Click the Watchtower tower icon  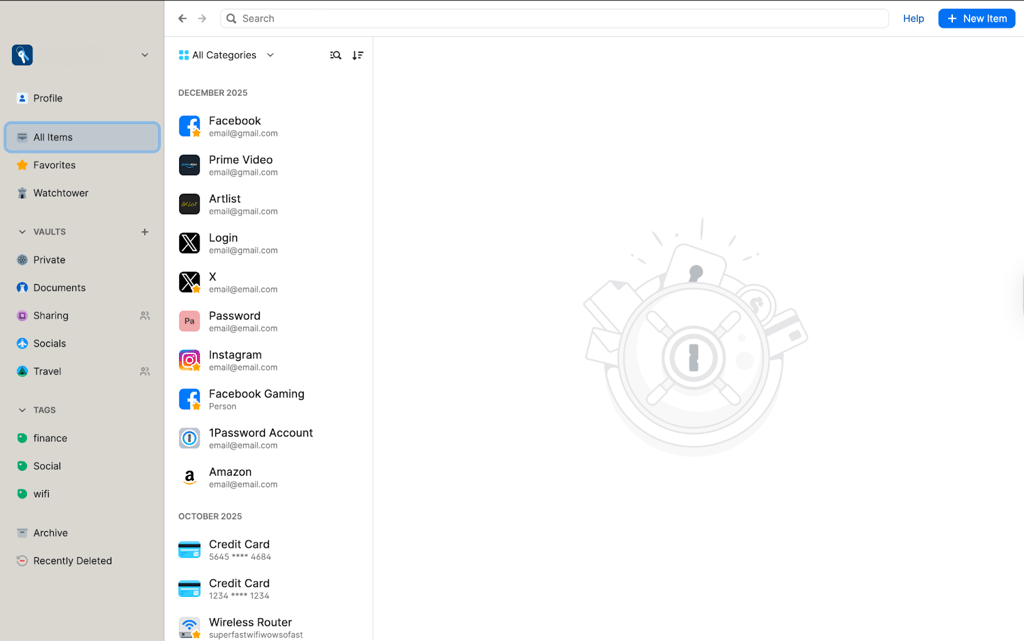click(22, 193)
